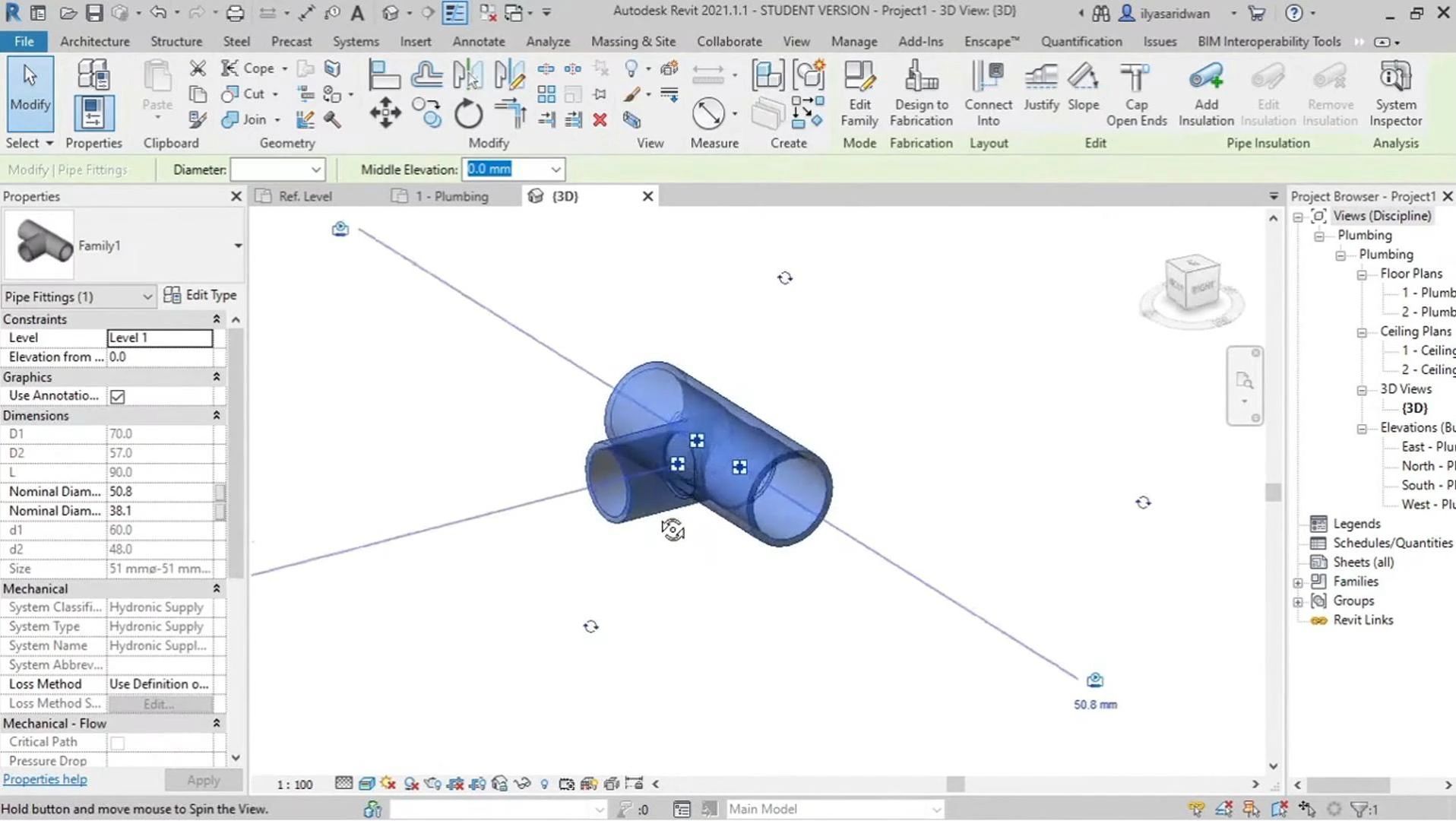Launch Design to Fabrication tool
Viewport: 1456px width, 821px height.
[x=921, y=94]
